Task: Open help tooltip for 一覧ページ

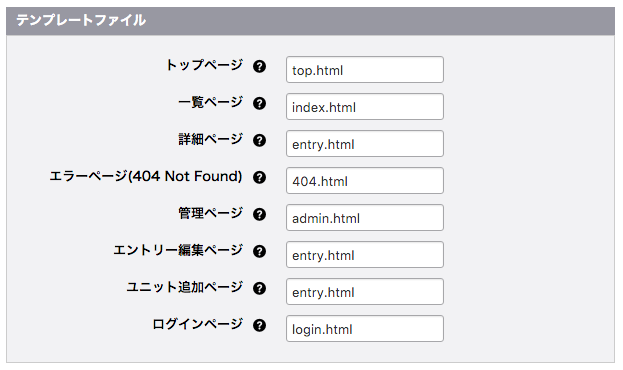Action: tap(259, 103)
